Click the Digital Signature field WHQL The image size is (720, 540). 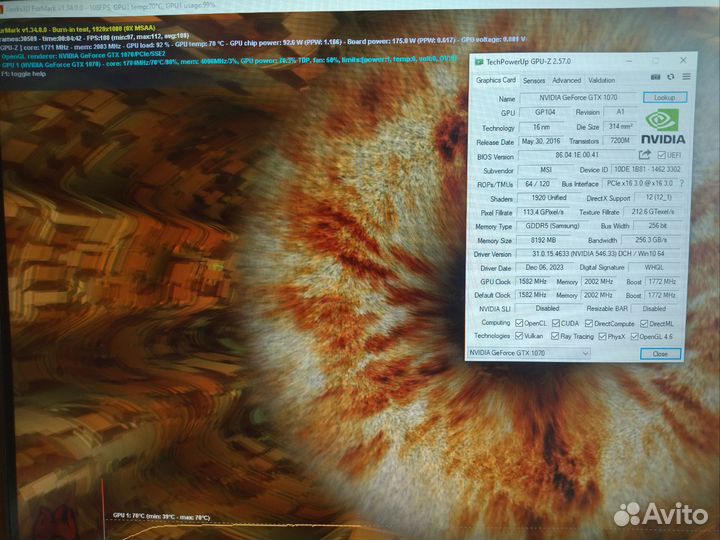point(654,267)
